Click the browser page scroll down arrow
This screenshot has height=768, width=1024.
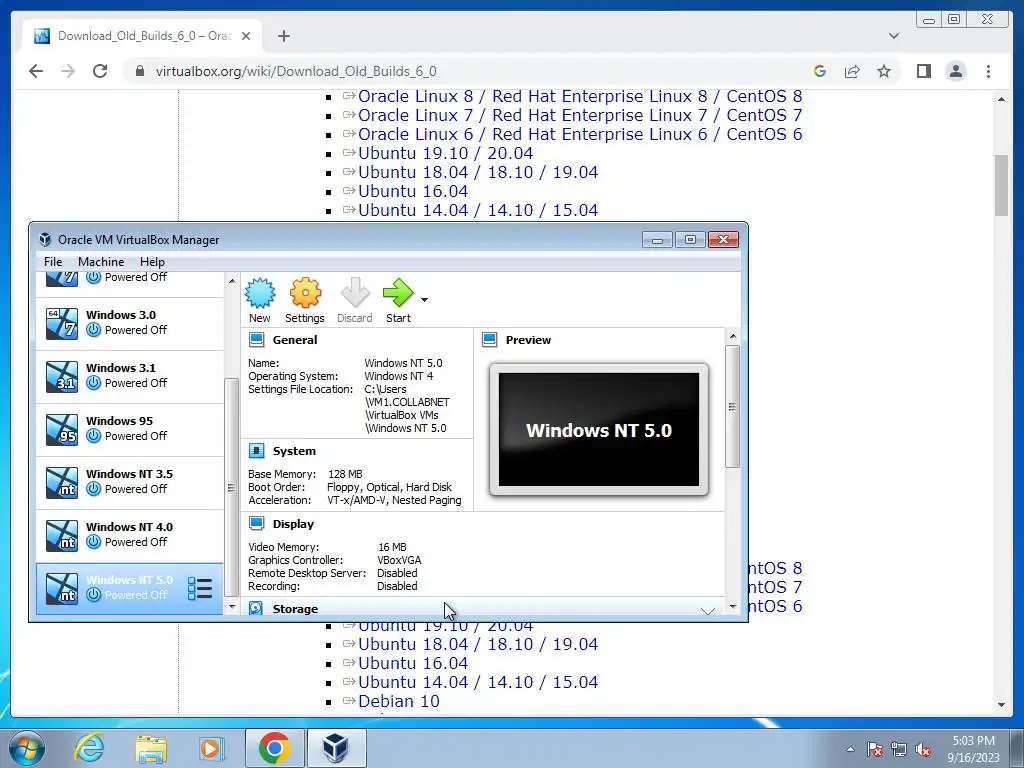click(x=1001, y=705)
